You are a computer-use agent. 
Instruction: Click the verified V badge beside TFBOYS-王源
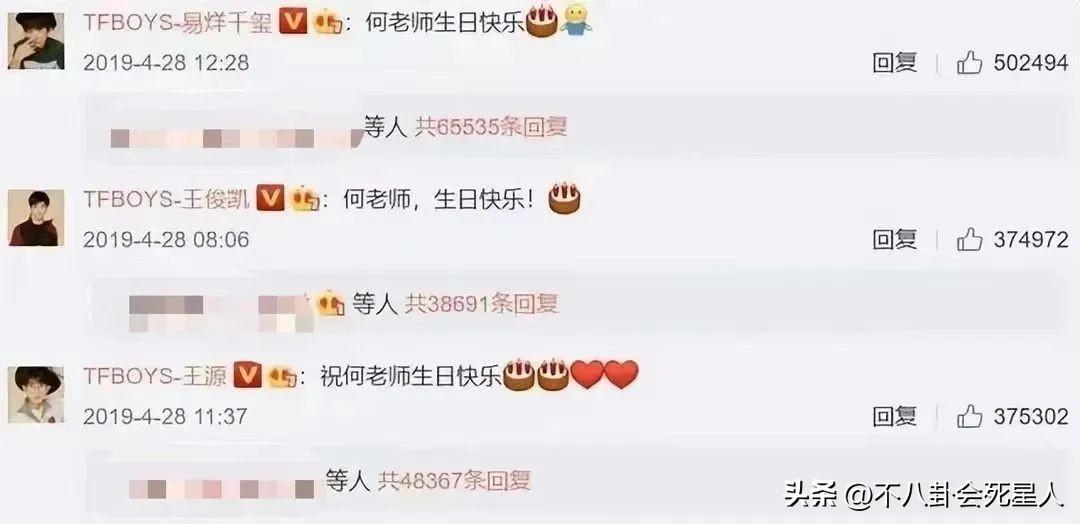[x=247, y=376]
